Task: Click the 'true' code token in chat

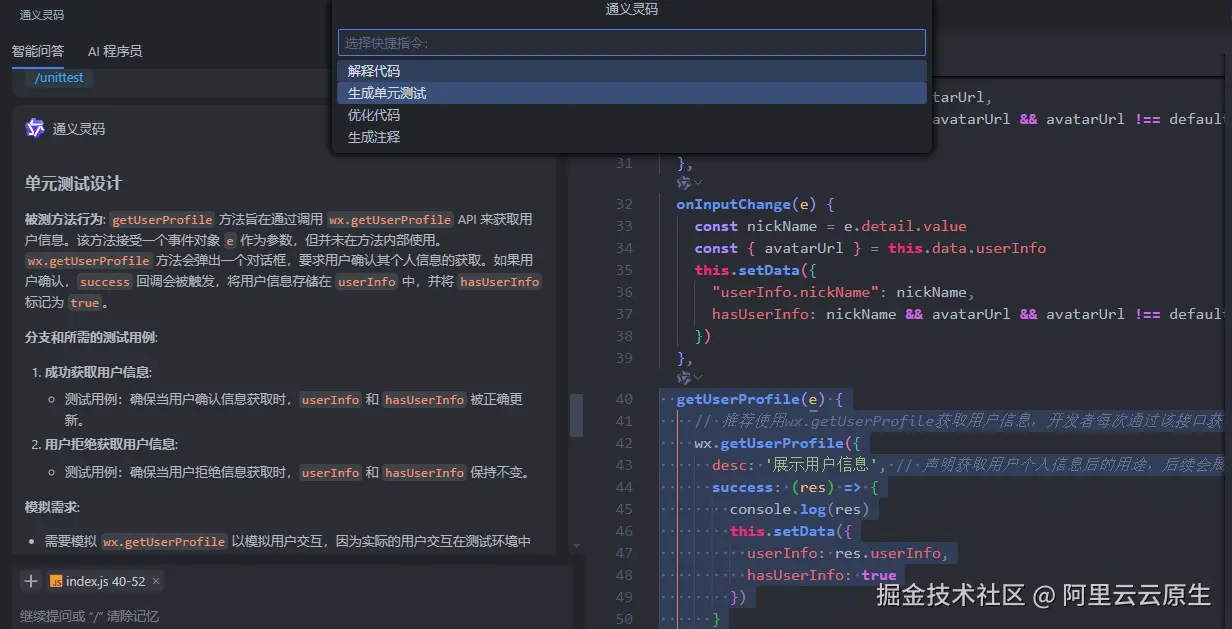Action: click(85, 303)
